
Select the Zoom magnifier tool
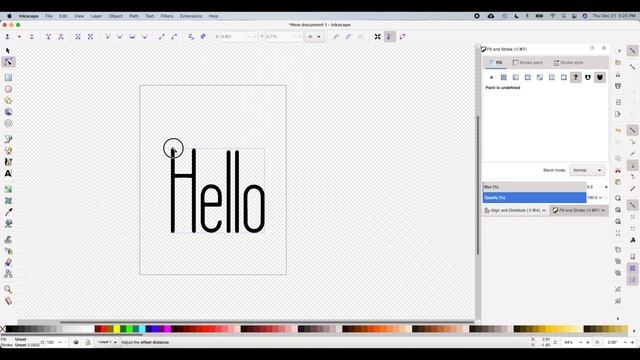[x=8, y=289]
